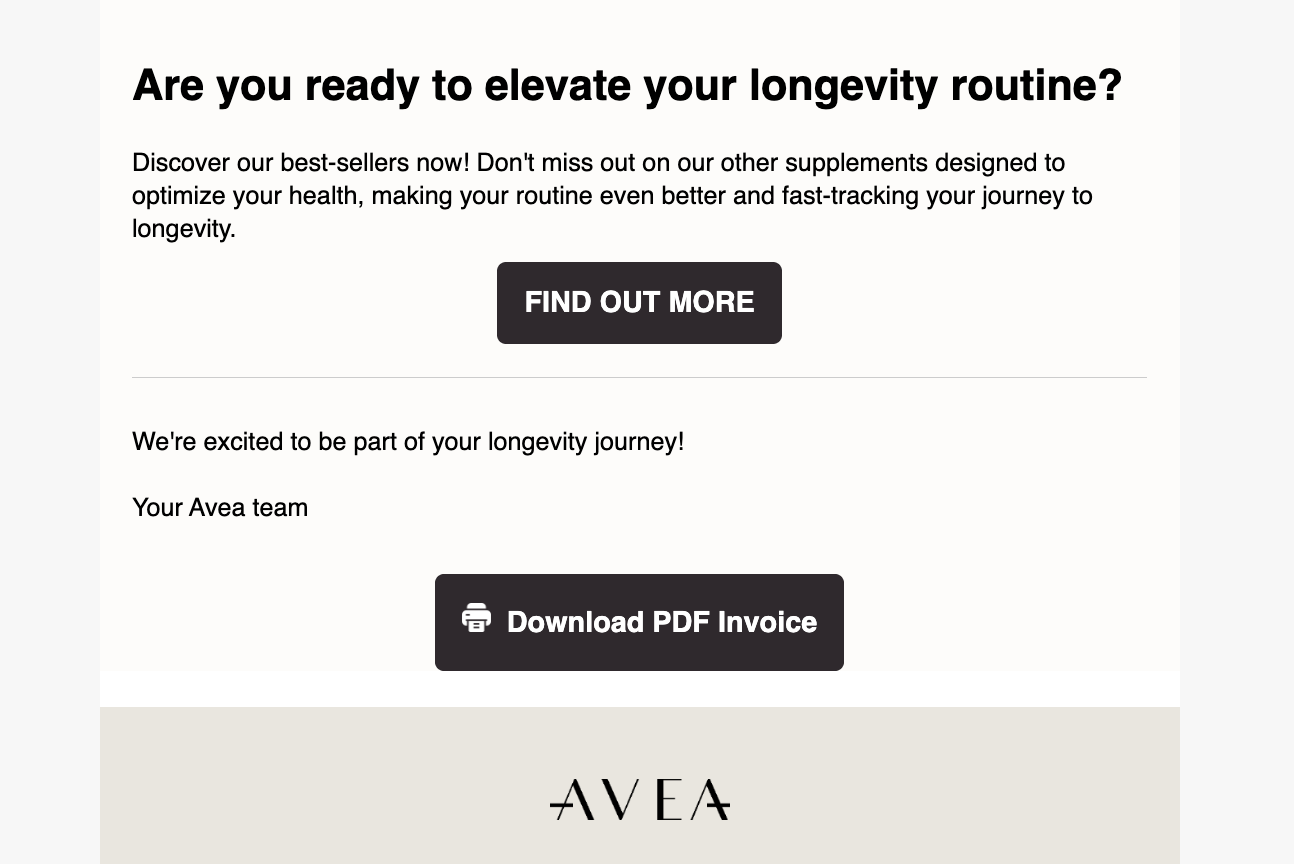Click the last letter A of the AVEA logo
Viewport: 1294px width, 864px height.
coord(712,800)
